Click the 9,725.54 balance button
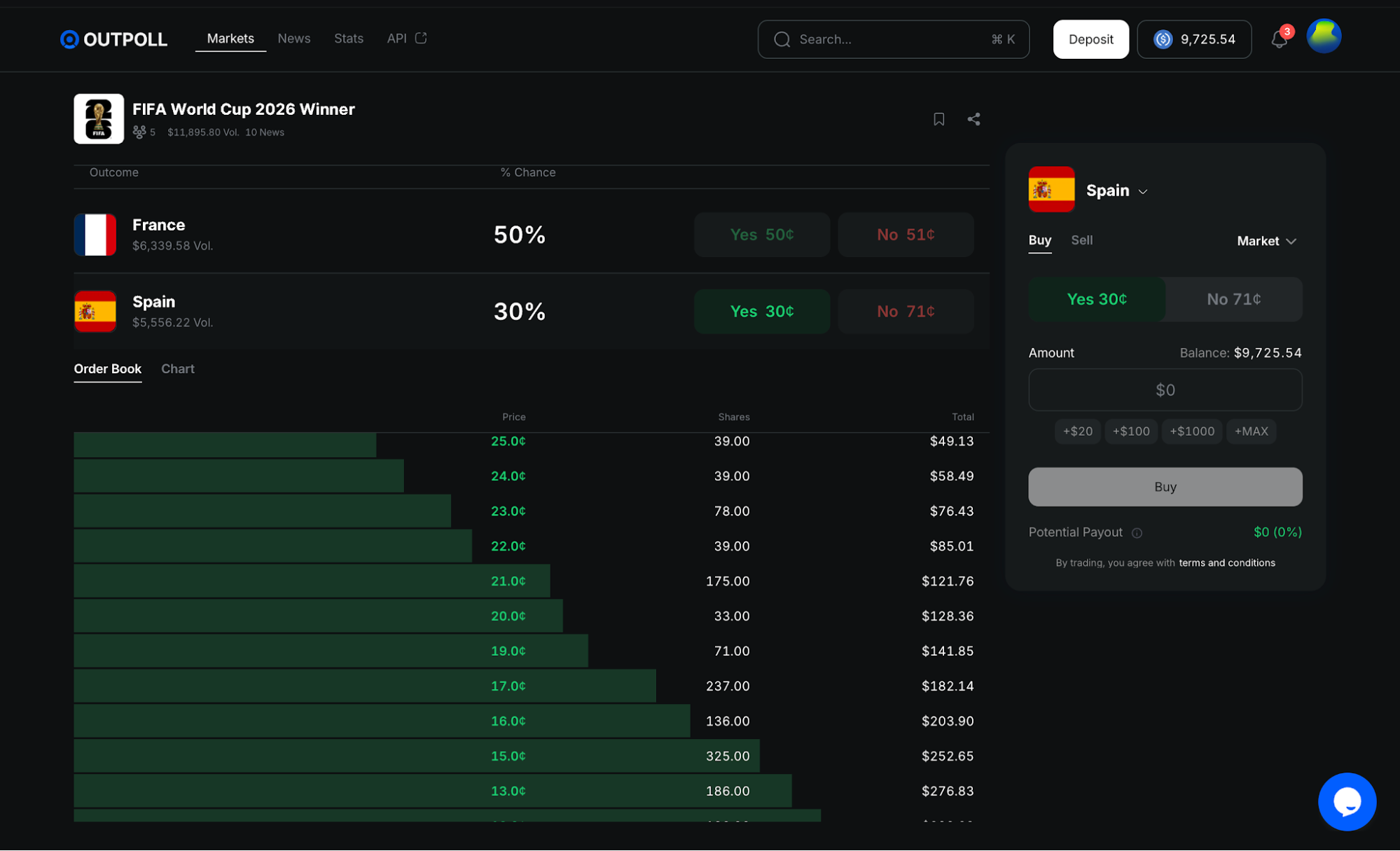Viewport: 1400px width, 851px height. pyautogui.click(x=1193, y=39)
